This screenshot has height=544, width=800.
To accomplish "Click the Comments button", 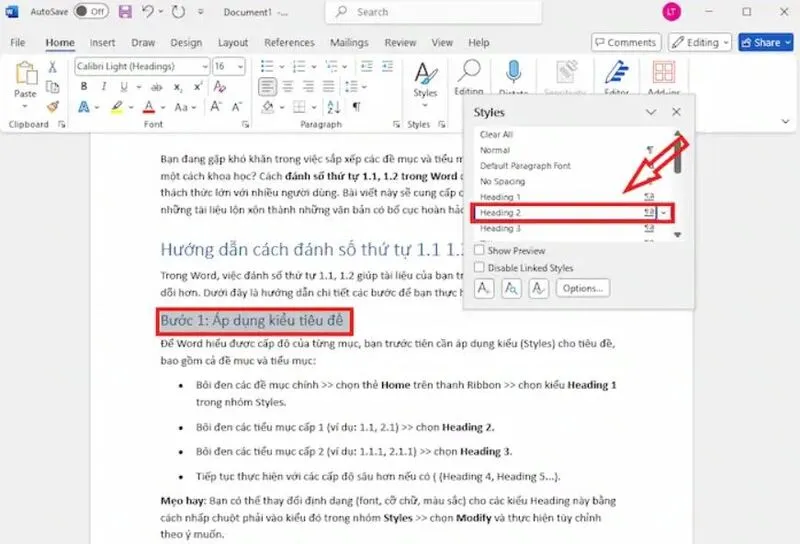I will [x=626, y=42].
